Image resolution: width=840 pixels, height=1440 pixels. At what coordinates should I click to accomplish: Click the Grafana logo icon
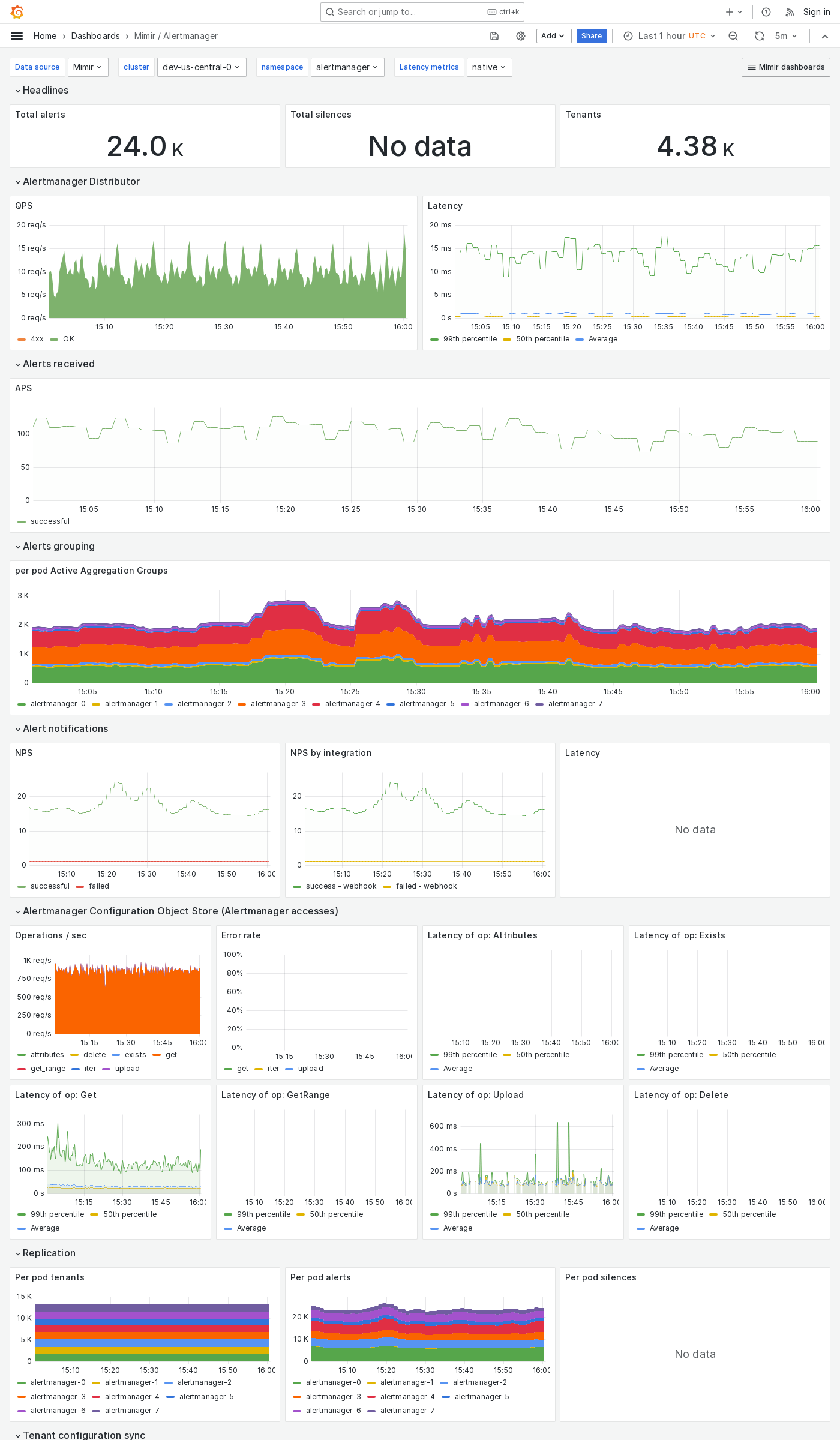pos(17,12)
